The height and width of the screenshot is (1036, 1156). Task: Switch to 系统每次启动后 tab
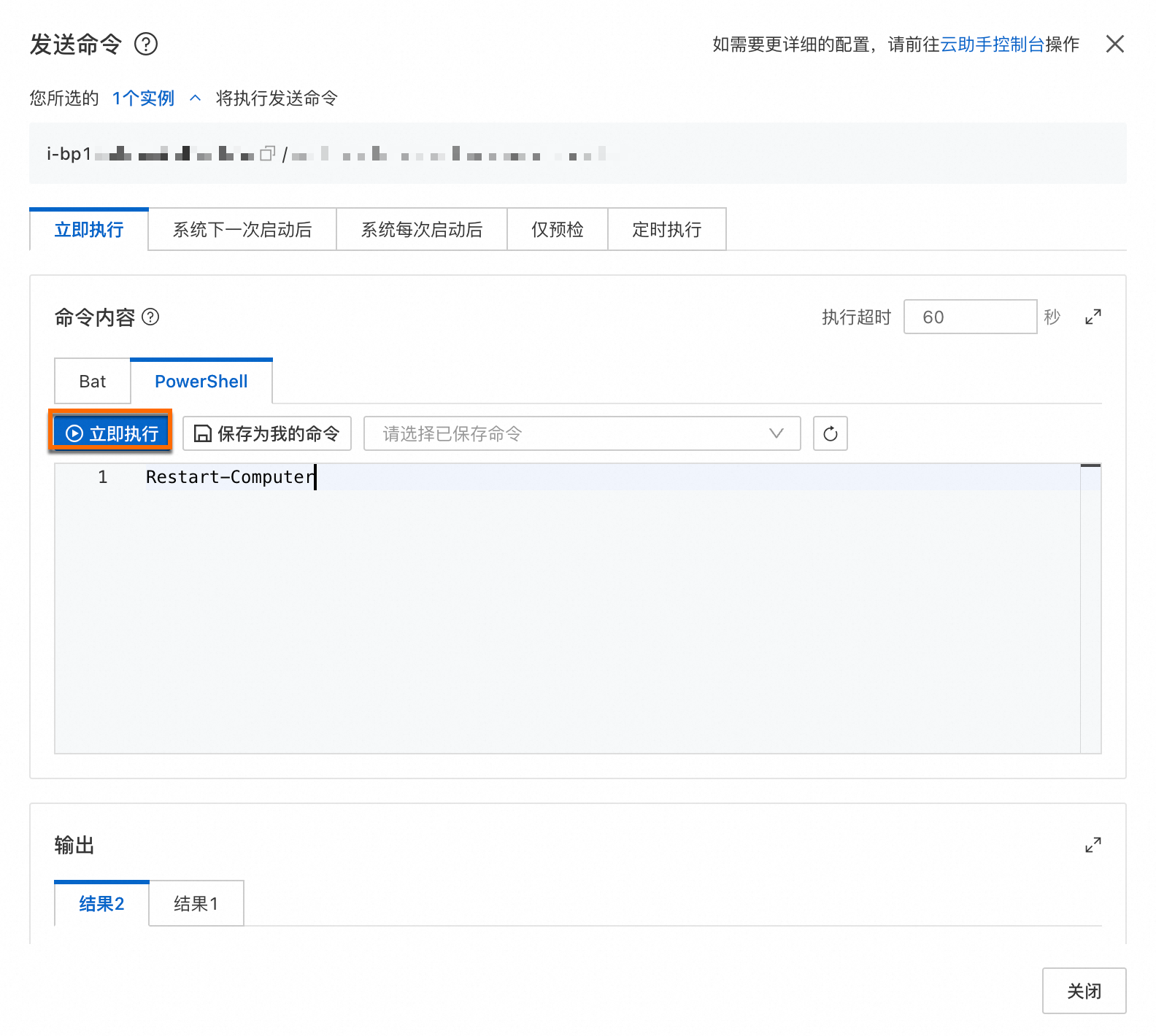pyautogui.click(x=422, y=230)
